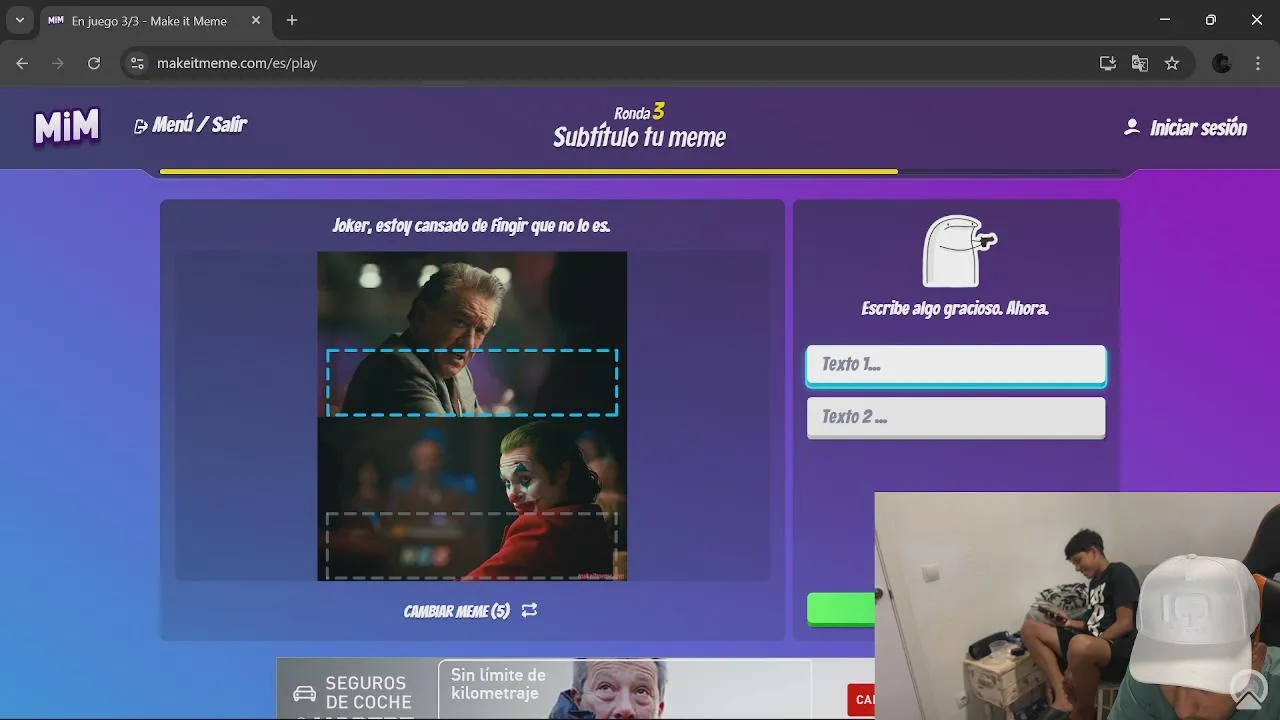Open the browser tab search dropdown
This screenshot has height=720, width=1280.
(19, 20)
